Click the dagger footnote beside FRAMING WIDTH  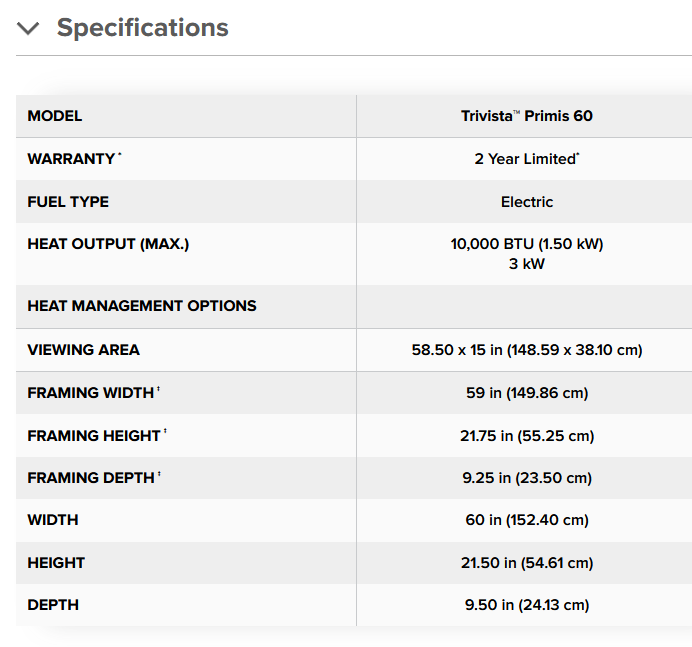coord(158,389)
